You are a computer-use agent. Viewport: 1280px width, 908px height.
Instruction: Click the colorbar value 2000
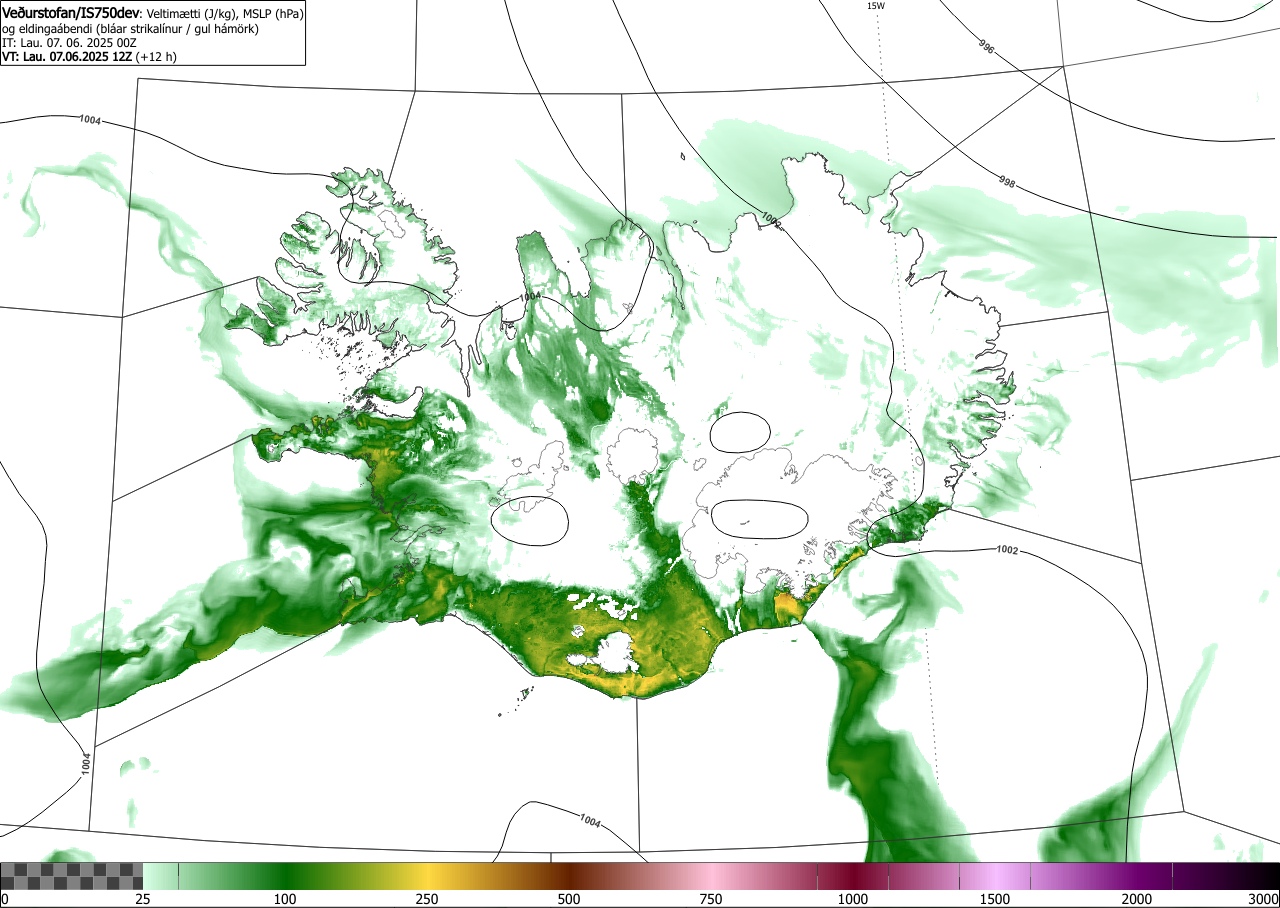tap(1137, 899)
